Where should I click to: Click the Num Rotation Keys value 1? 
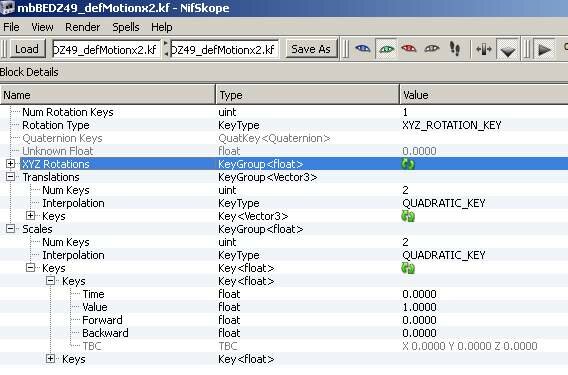click(405, 112)
